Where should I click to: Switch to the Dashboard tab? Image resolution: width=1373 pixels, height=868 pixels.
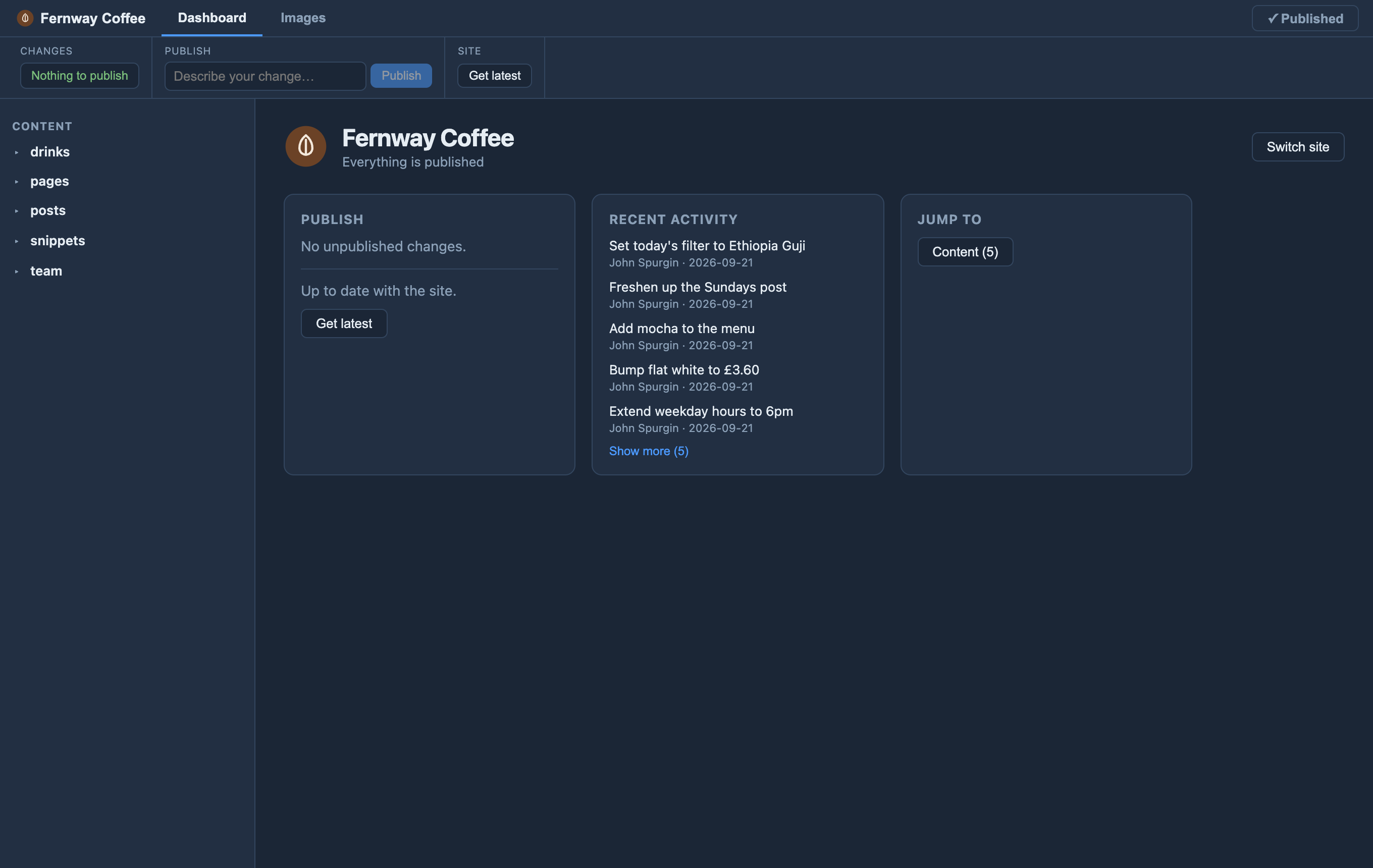[212, 18]
